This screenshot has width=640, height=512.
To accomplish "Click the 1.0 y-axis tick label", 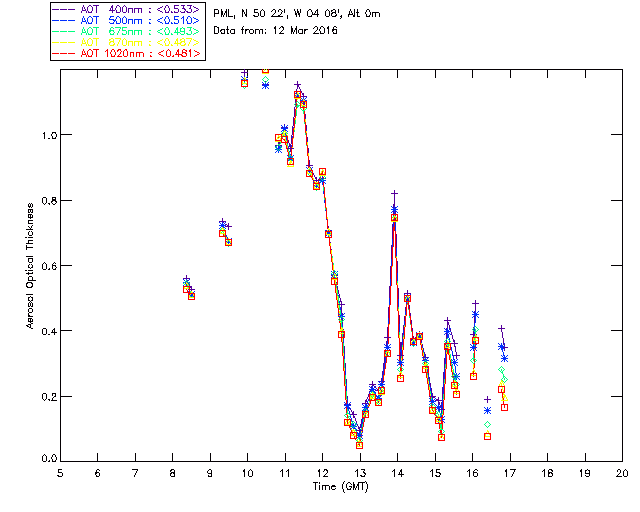I will (49, 135).
